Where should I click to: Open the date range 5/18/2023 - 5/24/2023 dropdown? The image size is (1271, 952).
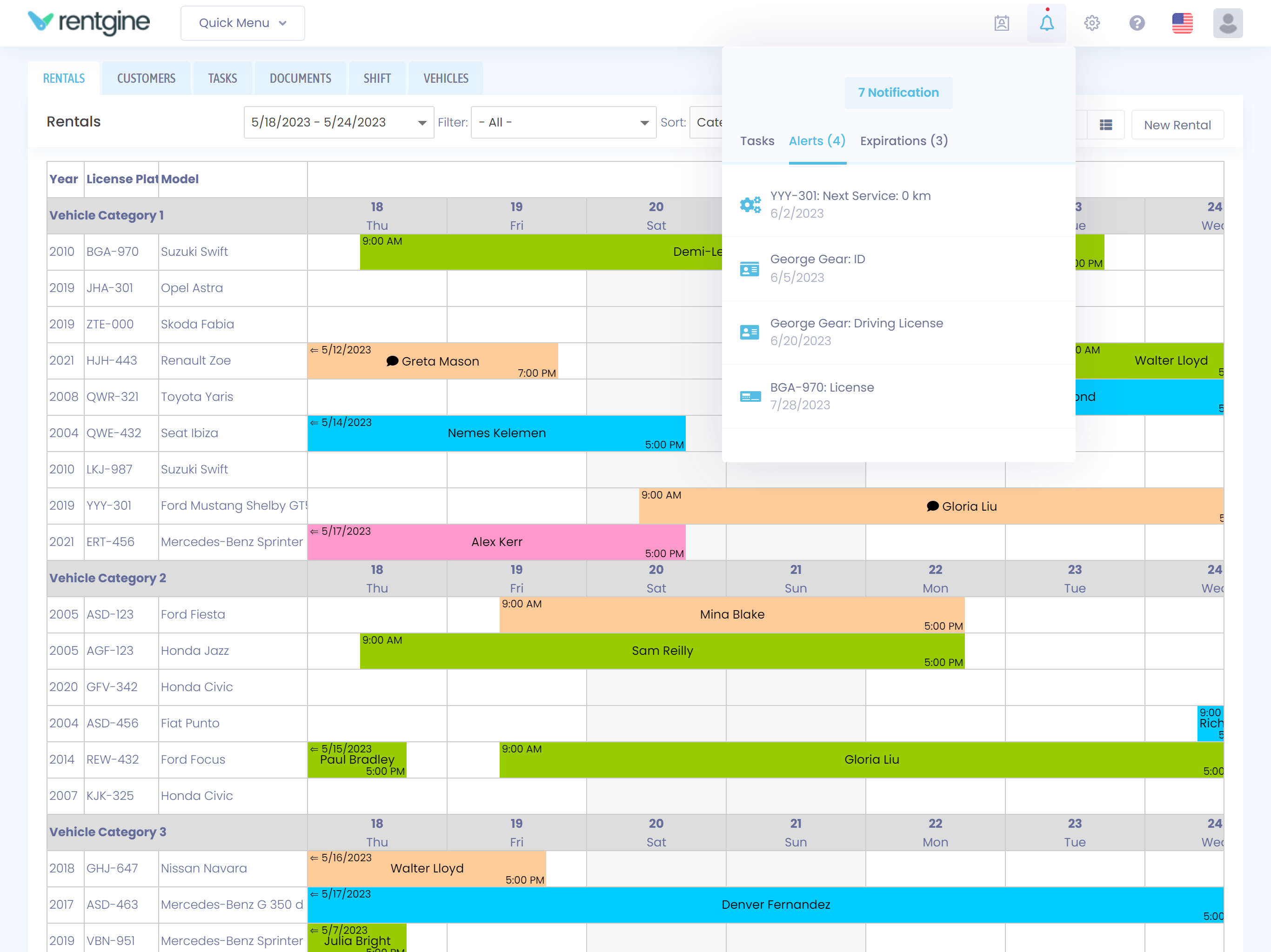[338, 122]
